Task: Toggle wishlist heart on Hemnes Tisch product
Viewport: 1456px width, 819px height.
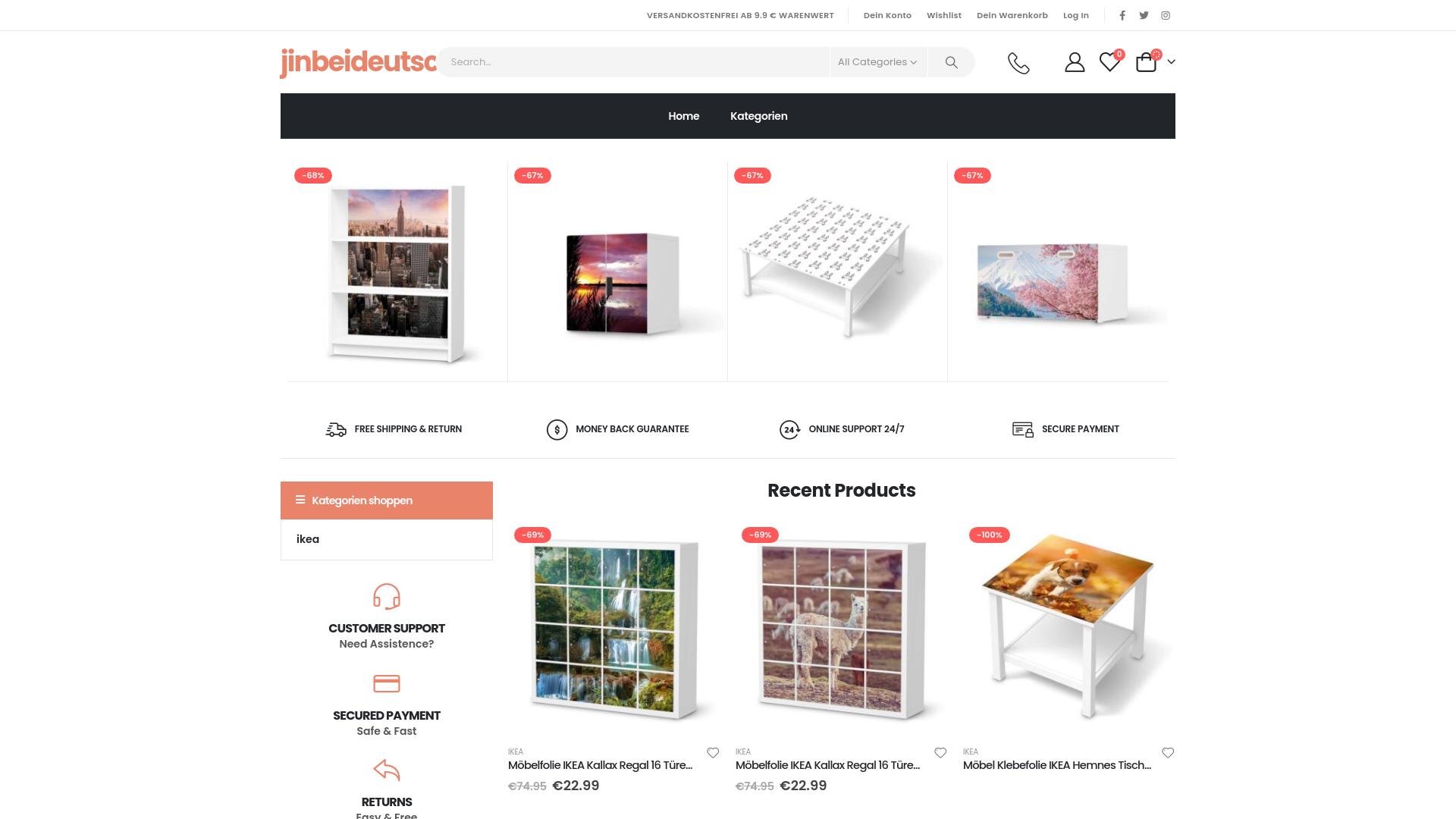Action: point(1168,753)
